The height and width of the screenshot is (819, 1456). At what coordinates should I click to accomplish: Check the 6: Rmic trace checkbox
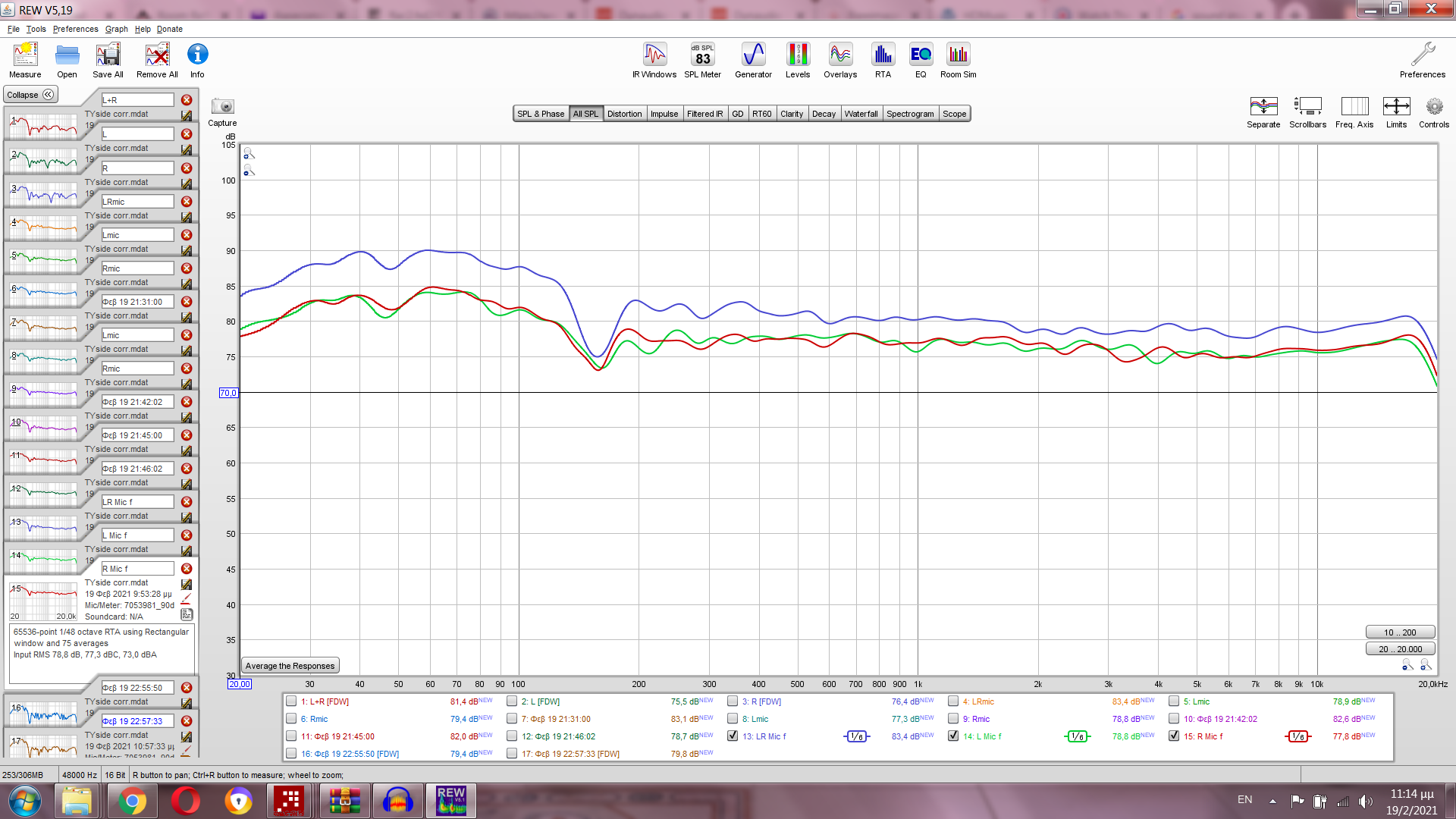point(291,719)
